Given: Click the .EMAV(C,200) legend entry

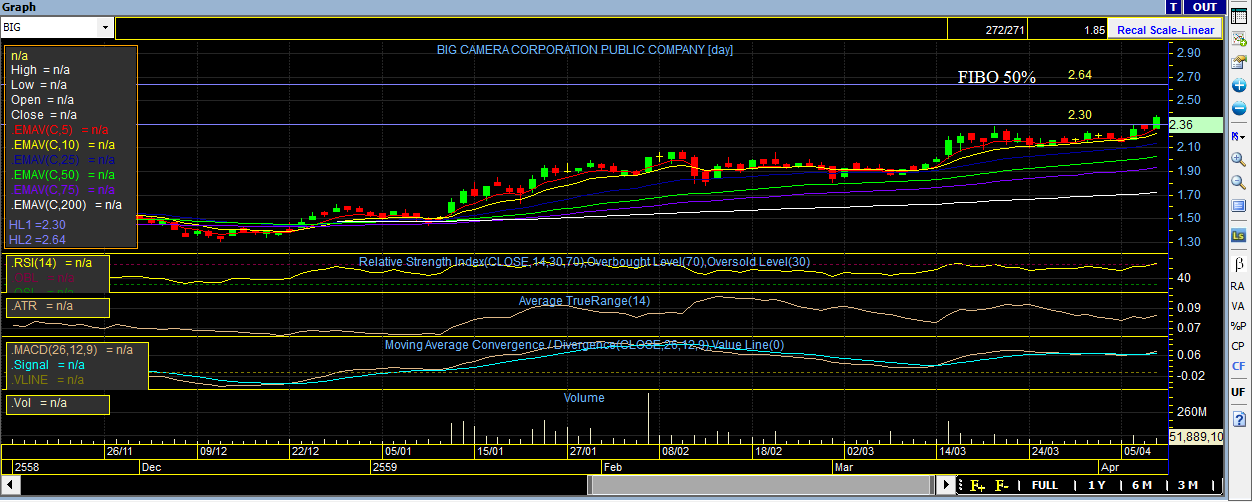Looking at the screenshot, I should coord(67,204).
